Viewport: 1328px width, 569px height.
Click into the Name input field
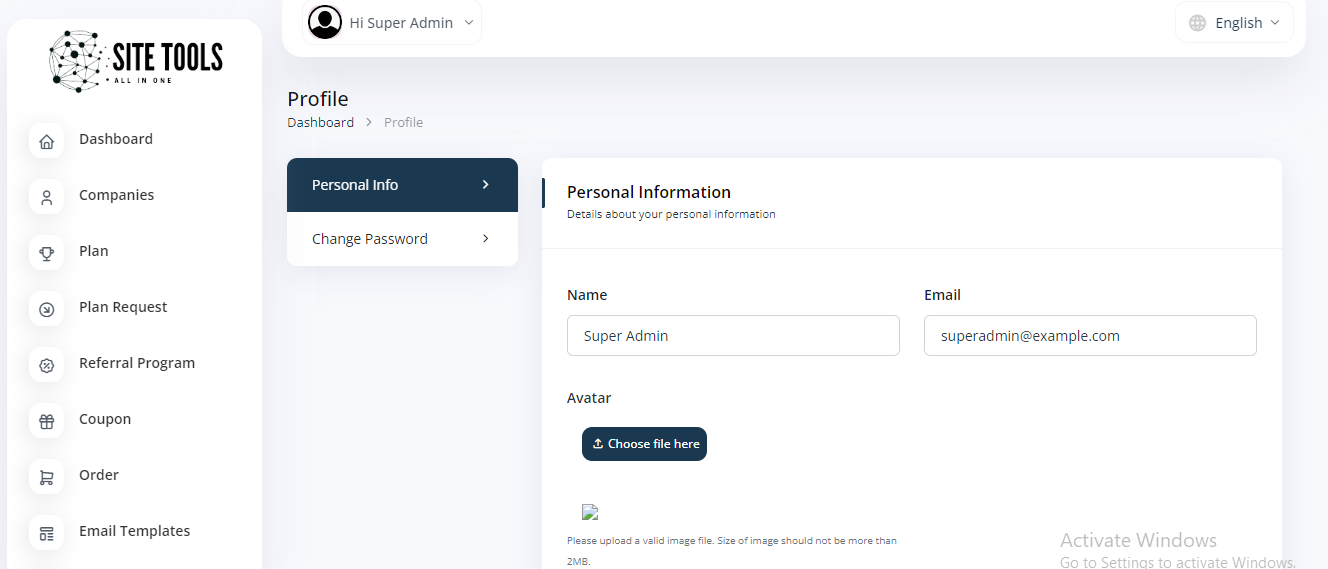click(x=733, y=336)
